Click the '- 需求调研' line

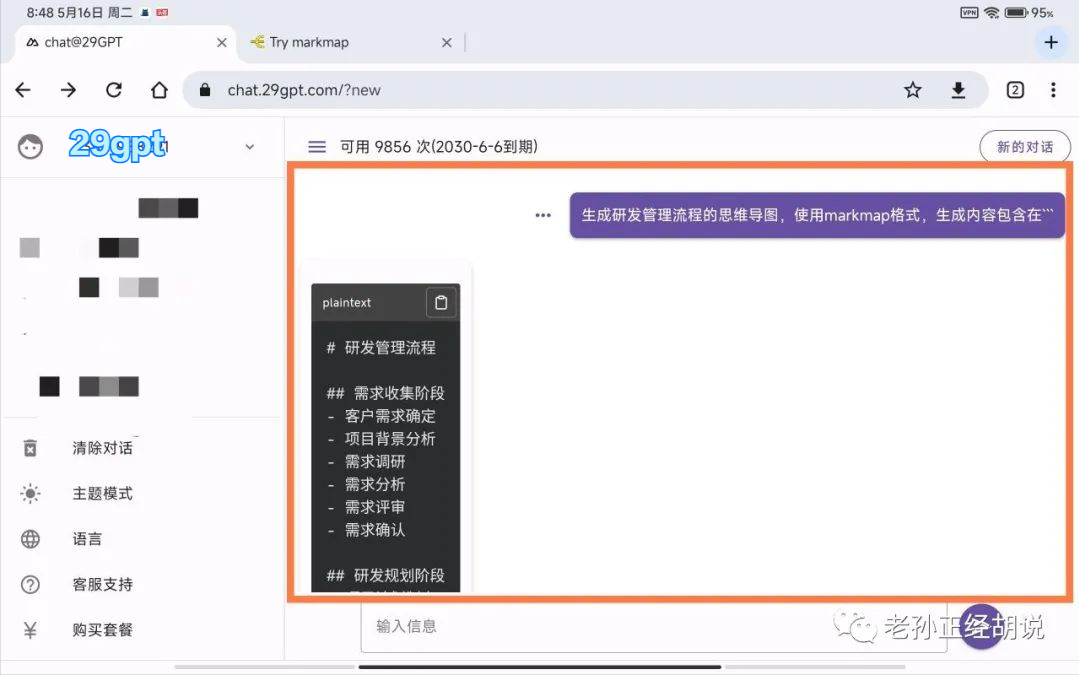[x=365, y=461]
